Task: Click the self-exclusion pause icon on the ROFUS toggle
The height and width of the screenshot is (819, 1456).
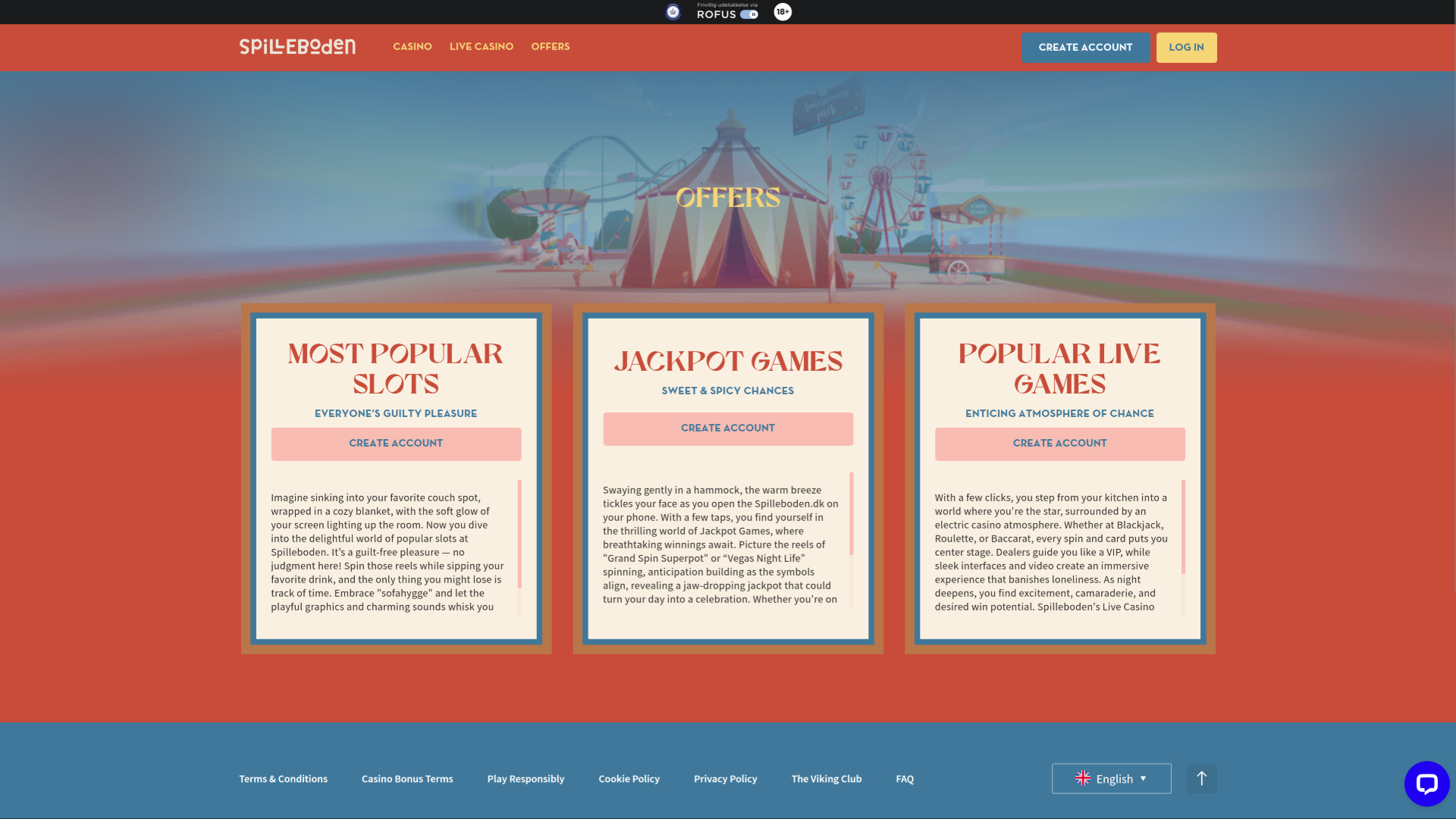Action: click(x=753, y=13)
